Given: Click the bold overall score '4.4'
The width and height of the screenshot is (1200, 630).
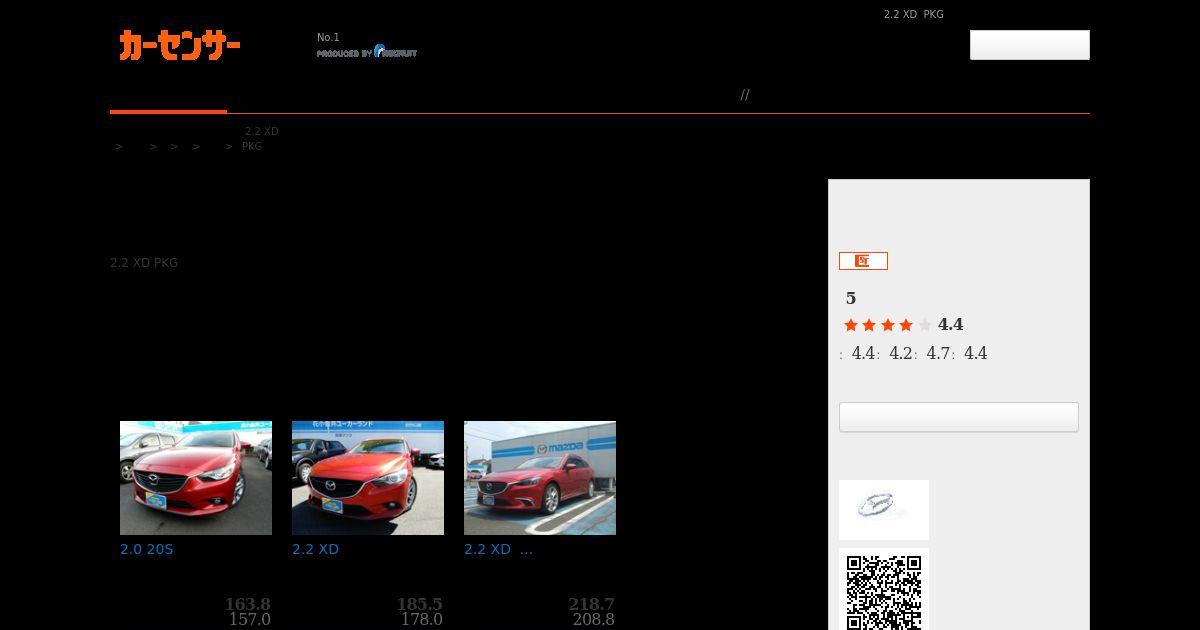Looking at the screenshot, I should [951, 325].
